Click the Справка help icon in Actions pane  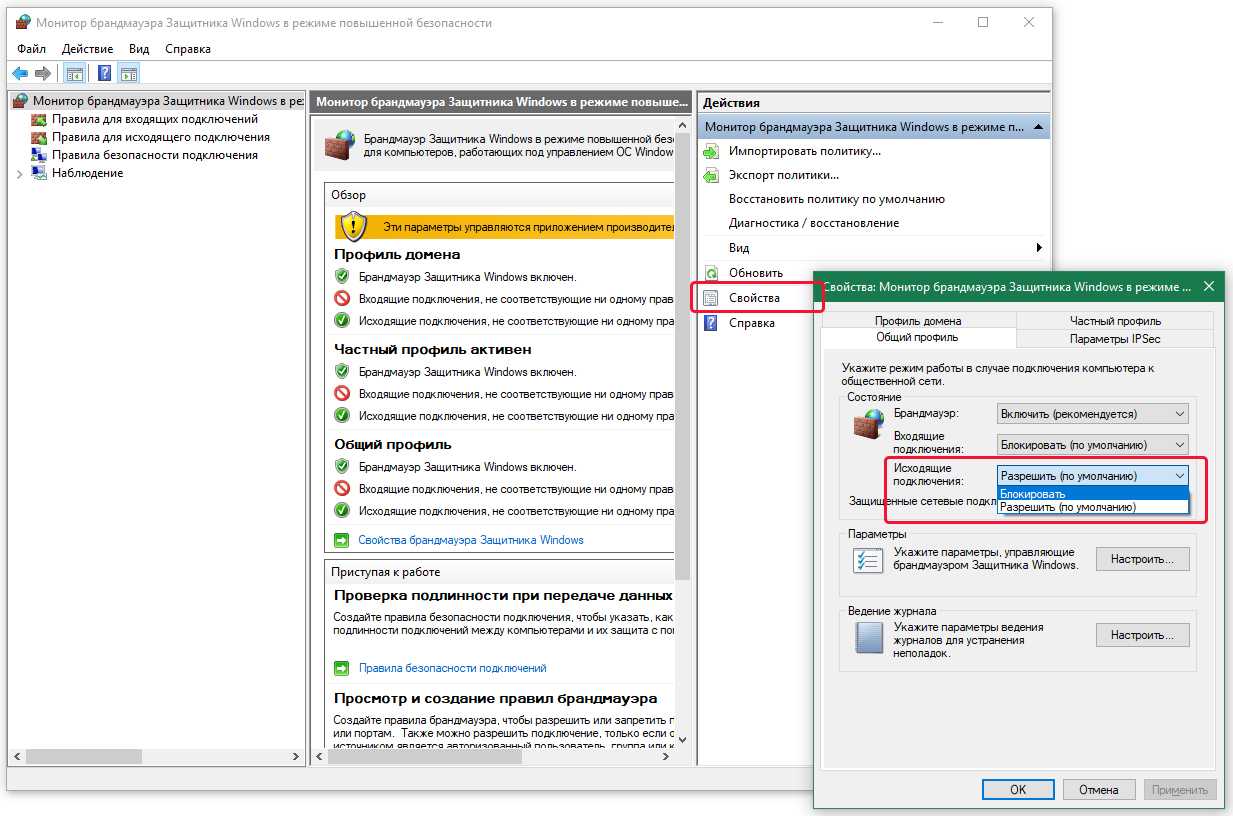click(711, 323)
